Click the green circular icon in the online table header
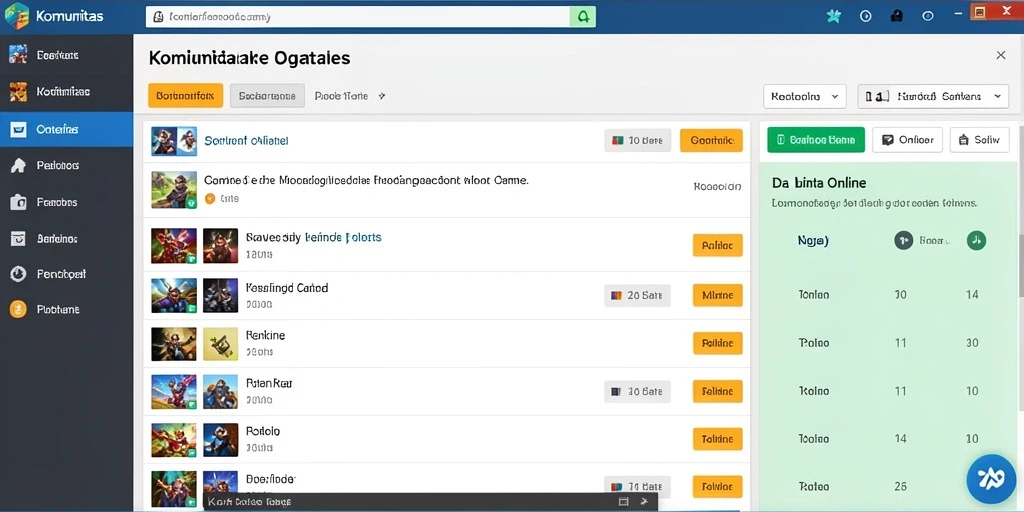Screen dimensions: 1024x512 pyautogui.click(x=976, y=240)
